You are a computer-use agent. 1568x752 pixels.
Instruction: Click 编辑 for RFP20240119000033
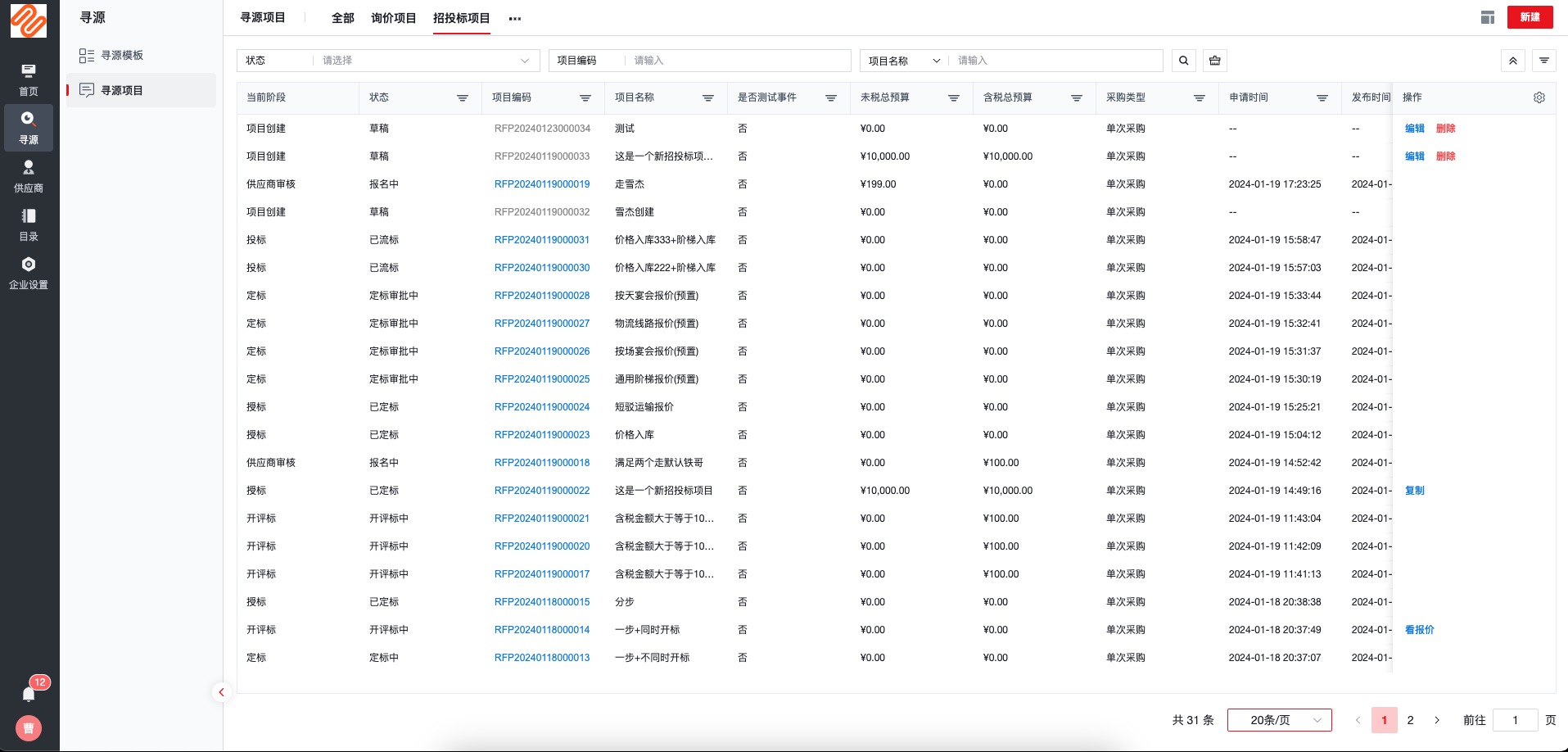click(x=1415, y=156)
